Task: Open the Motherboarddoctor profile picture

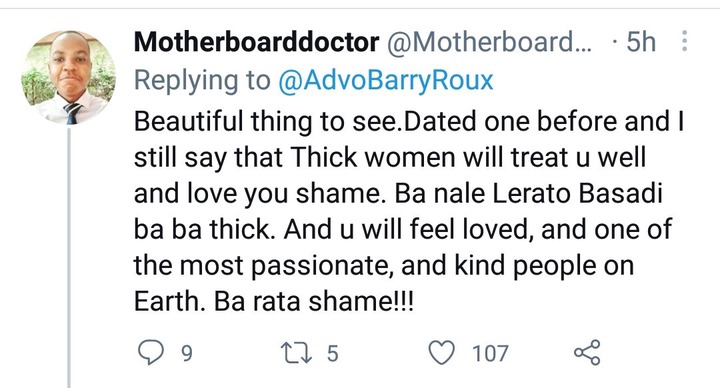Action: click(x=68, y=77)
